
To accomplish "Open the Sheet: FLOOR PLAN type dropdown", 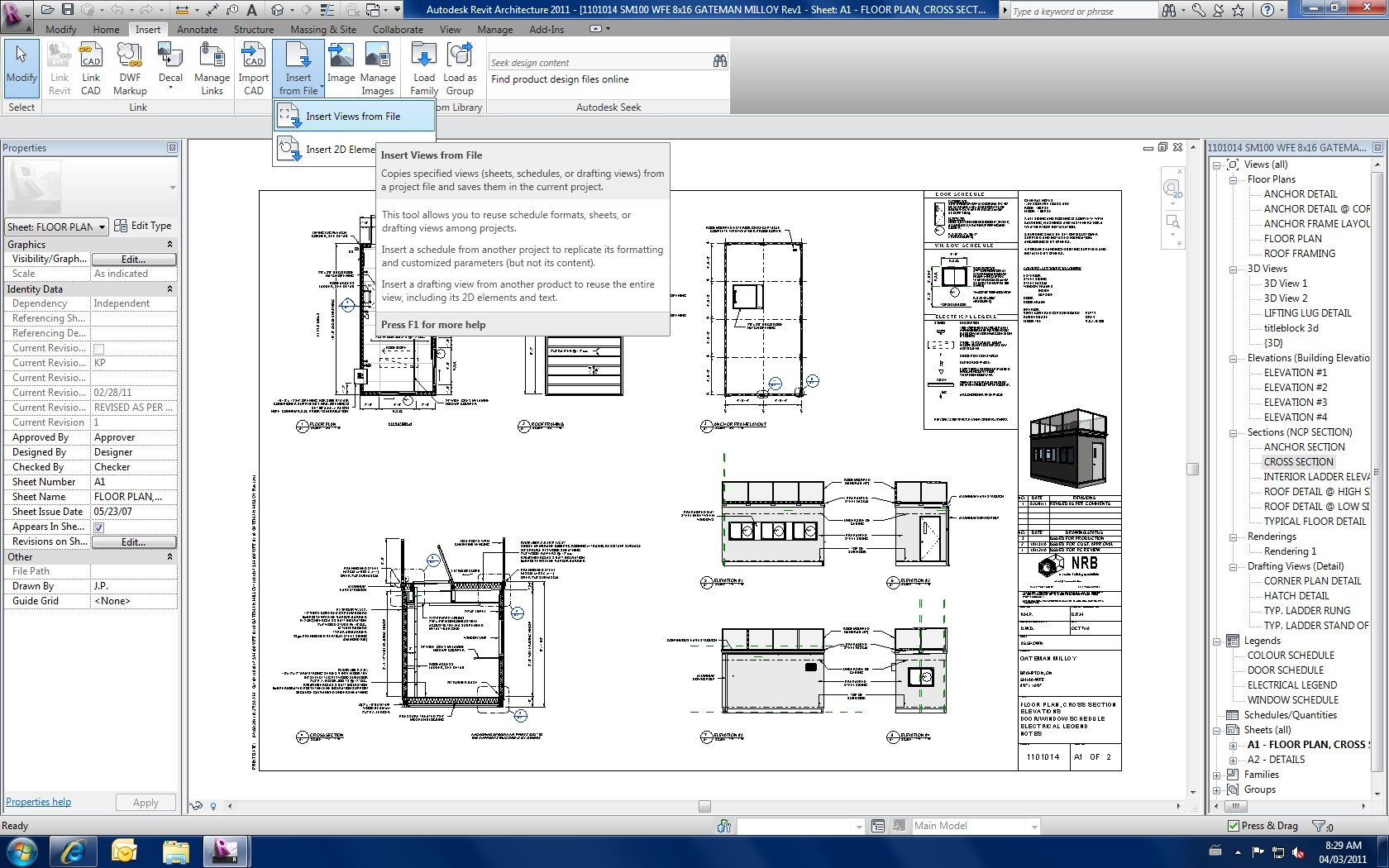I will (56, 227).
